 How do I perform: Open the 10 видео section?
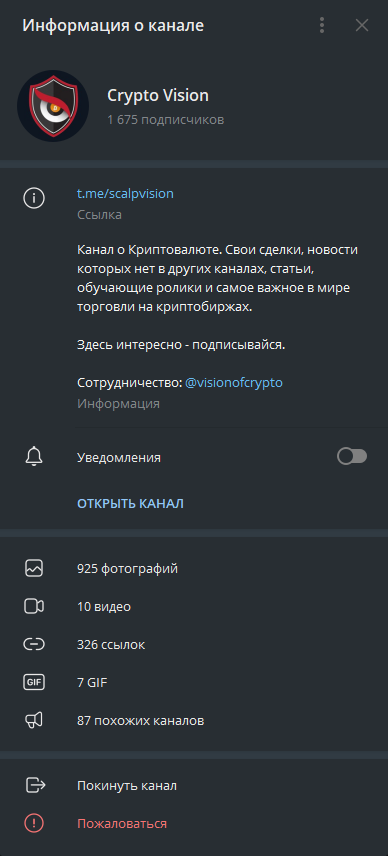coord(194,607)
